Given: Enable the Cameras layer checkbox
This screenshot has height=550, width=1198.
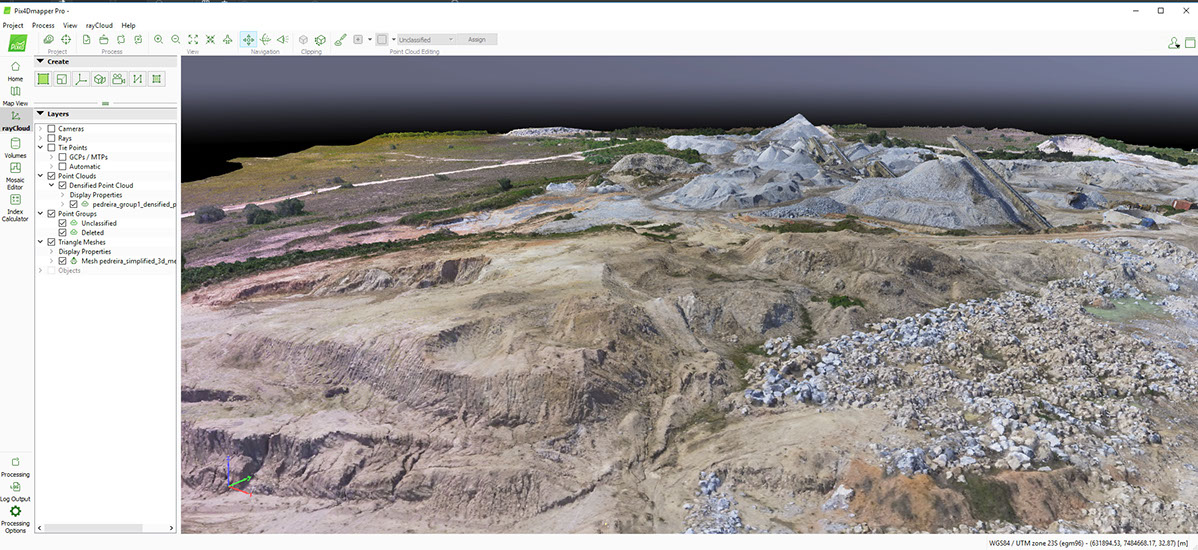Looking at the screenshot, I should click(51, 129).
